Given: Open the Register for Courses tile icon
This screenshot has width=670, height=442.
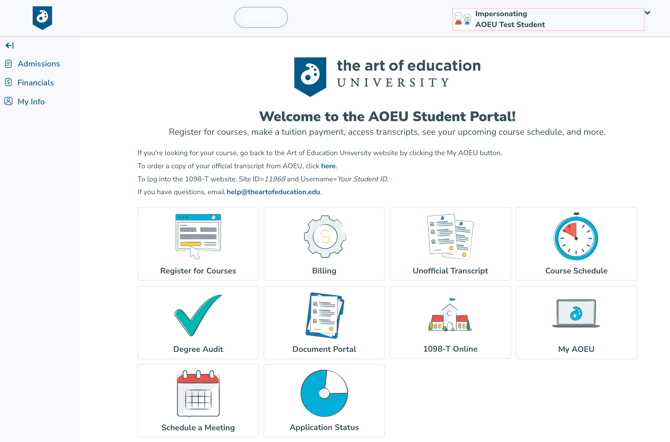Looking at the screenshot, I should [198, 236].
